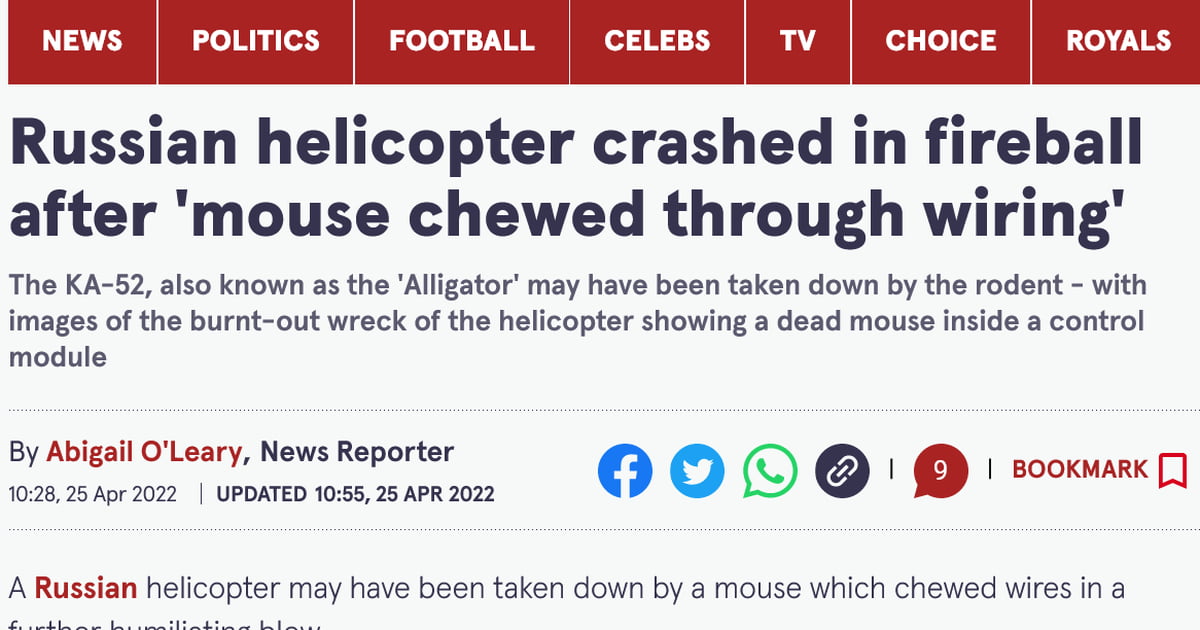The image size is (1200, 630).
Task: Click BOOKMARK to save the article
Action: point(1080,468)
